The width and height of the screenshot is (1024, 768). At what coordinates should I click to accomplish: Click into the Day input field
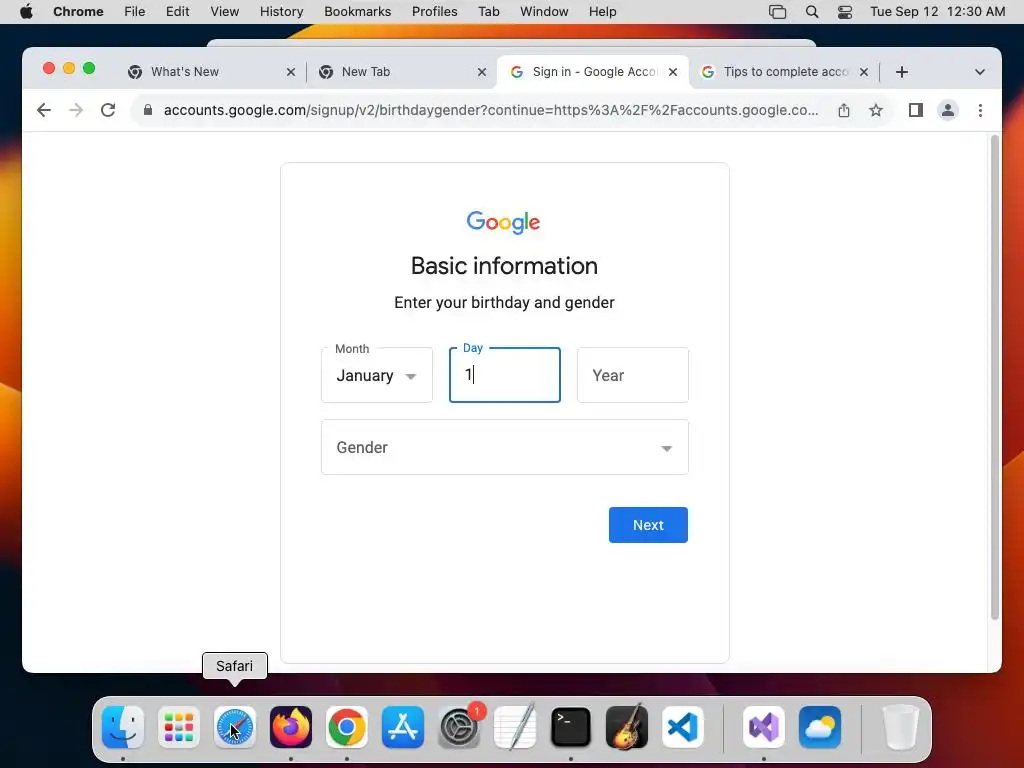505,375
